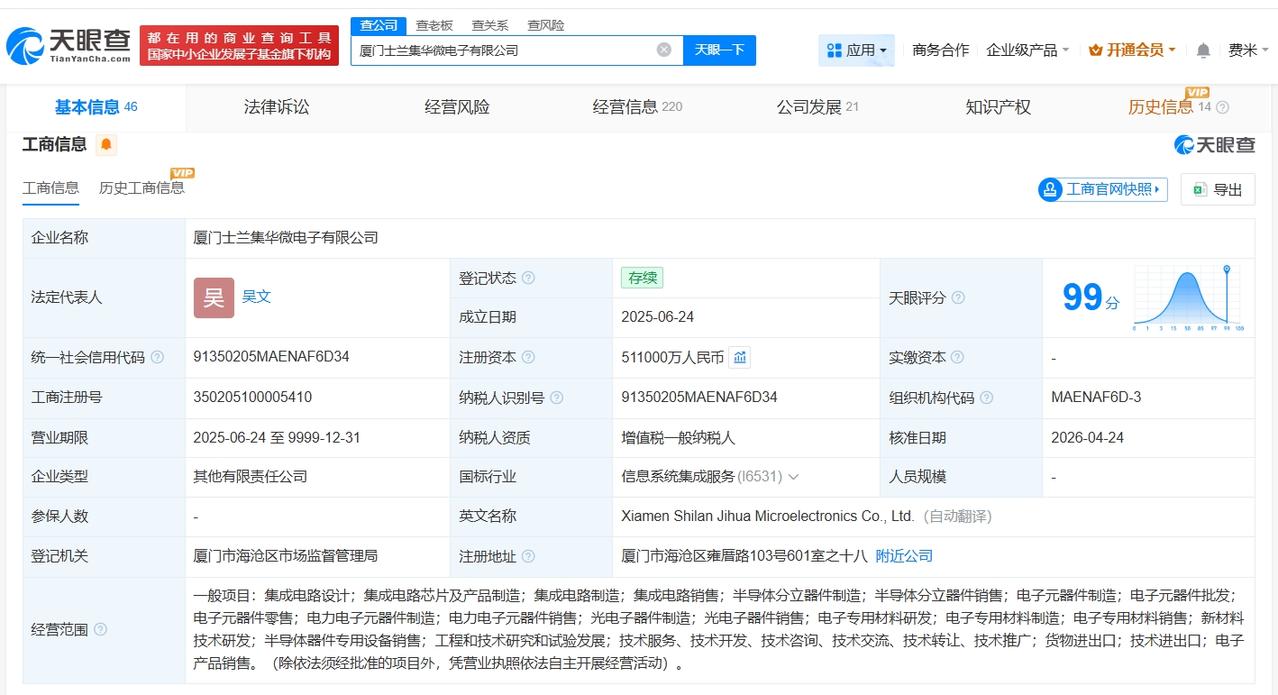View the 天眼评分 score distribution chart
The height and width of the screenshot is (695, 1278).
click(1188, 298)
